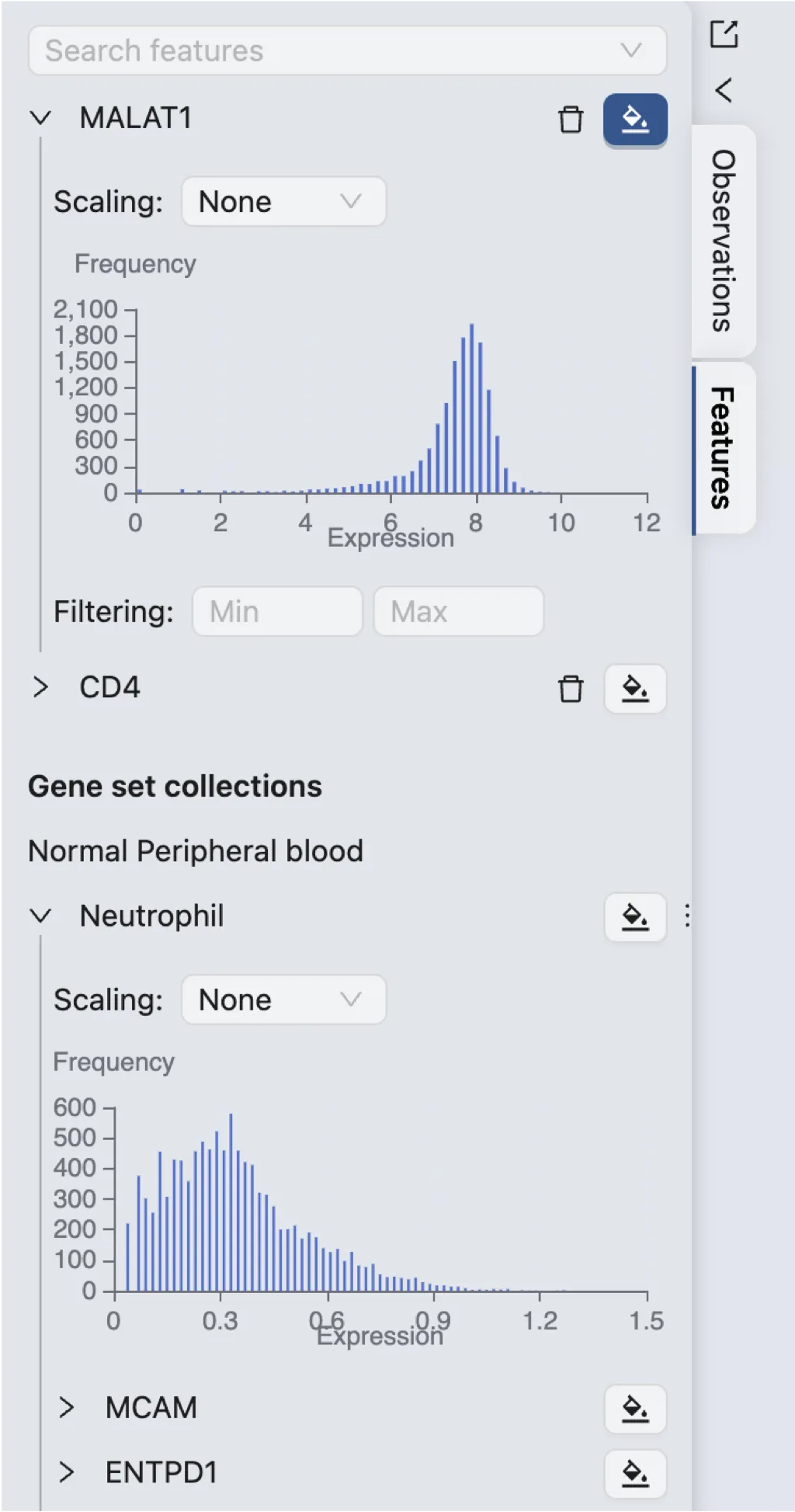This screenshot has height=1512, width=795.
Task: Collapse the MALAT1 section
Action: point(40,119)
